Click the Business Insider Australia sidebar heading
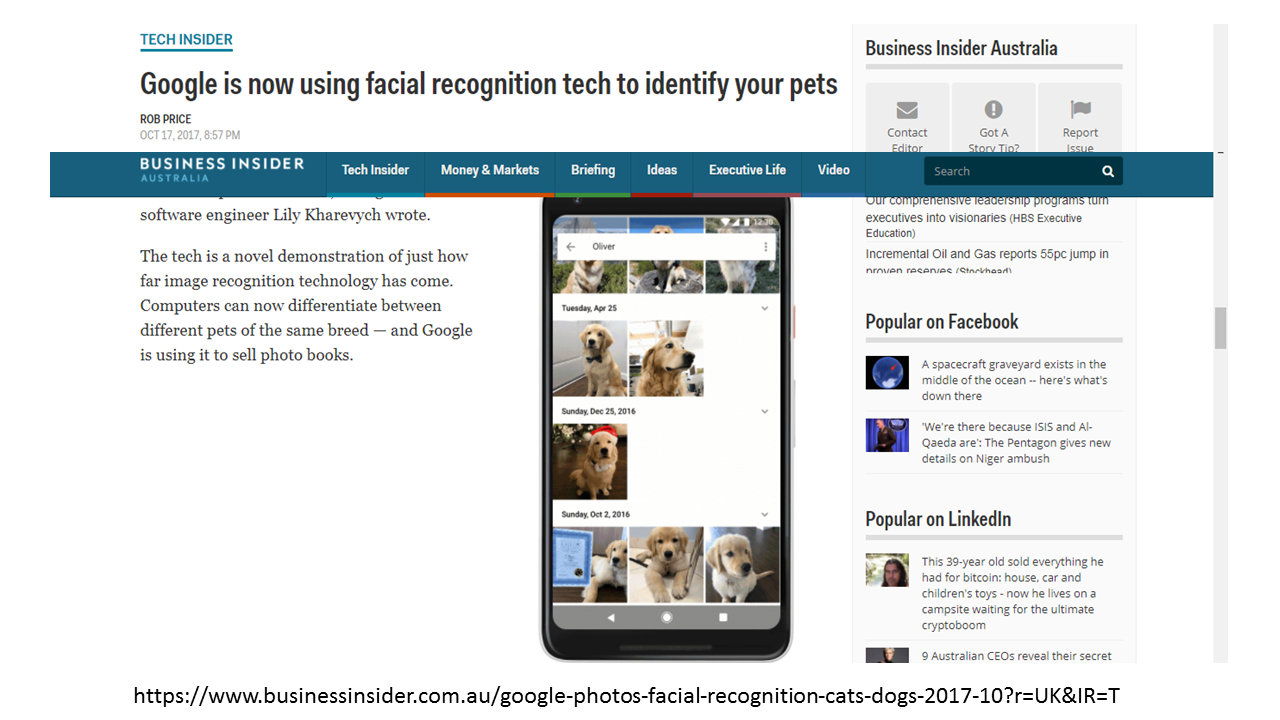This screenshot has width=1280, height=720. click(961, 48)
